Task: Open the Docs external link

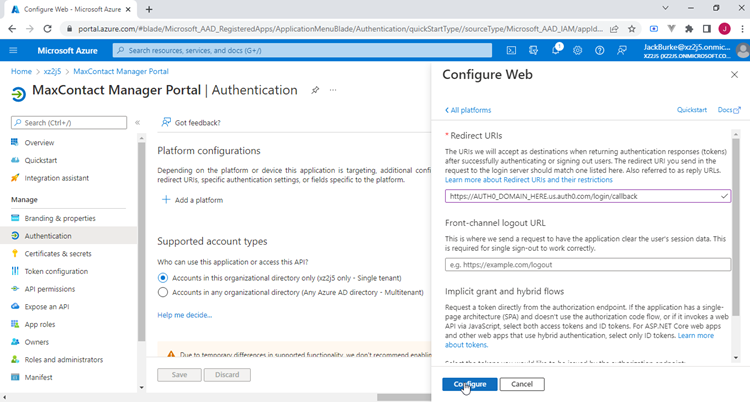Action: point(729,110)
